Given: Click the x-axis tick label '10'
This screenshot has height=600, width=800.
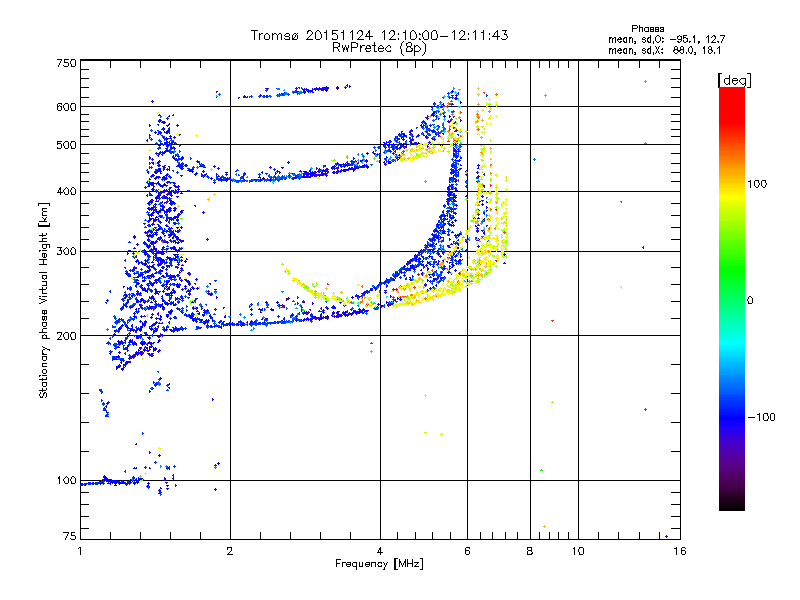Looking at the screenshot, I should tap(578, 551).
